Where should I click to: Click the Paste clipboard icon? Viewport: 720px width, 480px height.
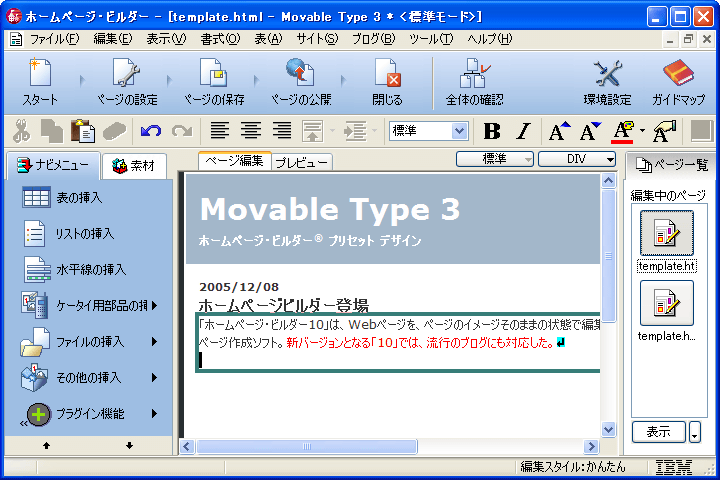[x=83, y=131]
